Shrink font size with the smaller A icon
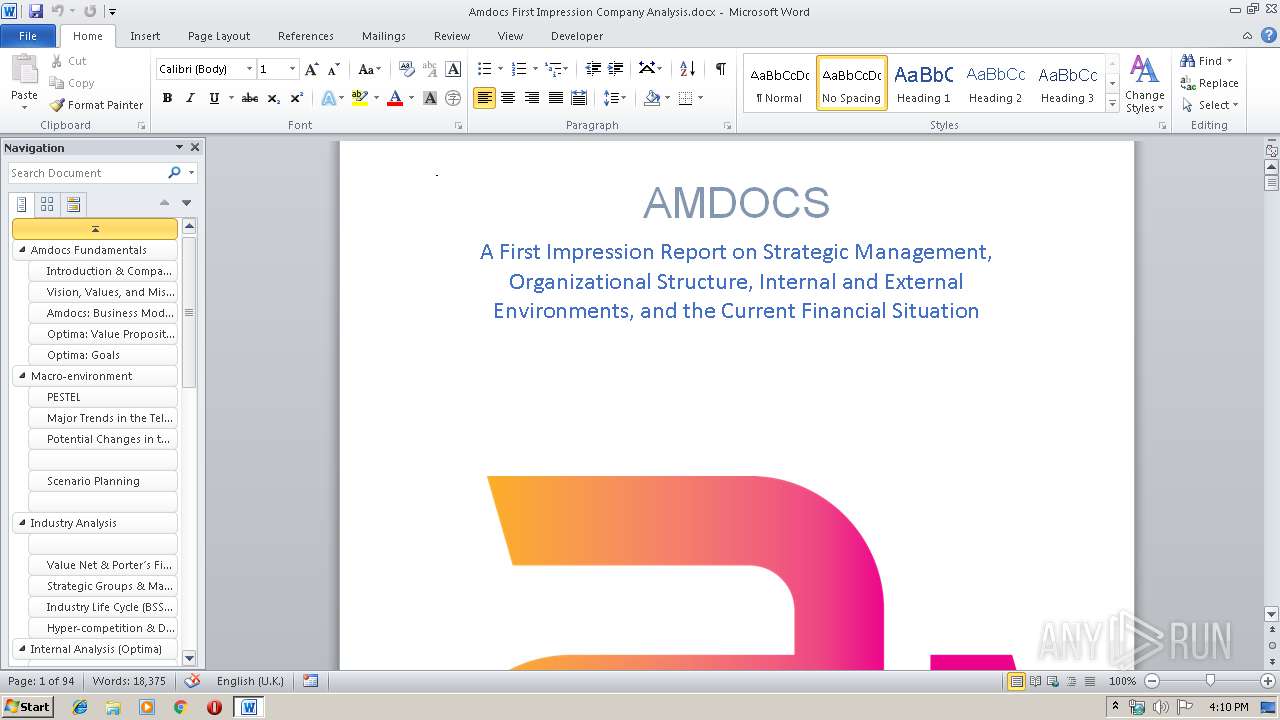The image size is (1280, 720). 334,69
